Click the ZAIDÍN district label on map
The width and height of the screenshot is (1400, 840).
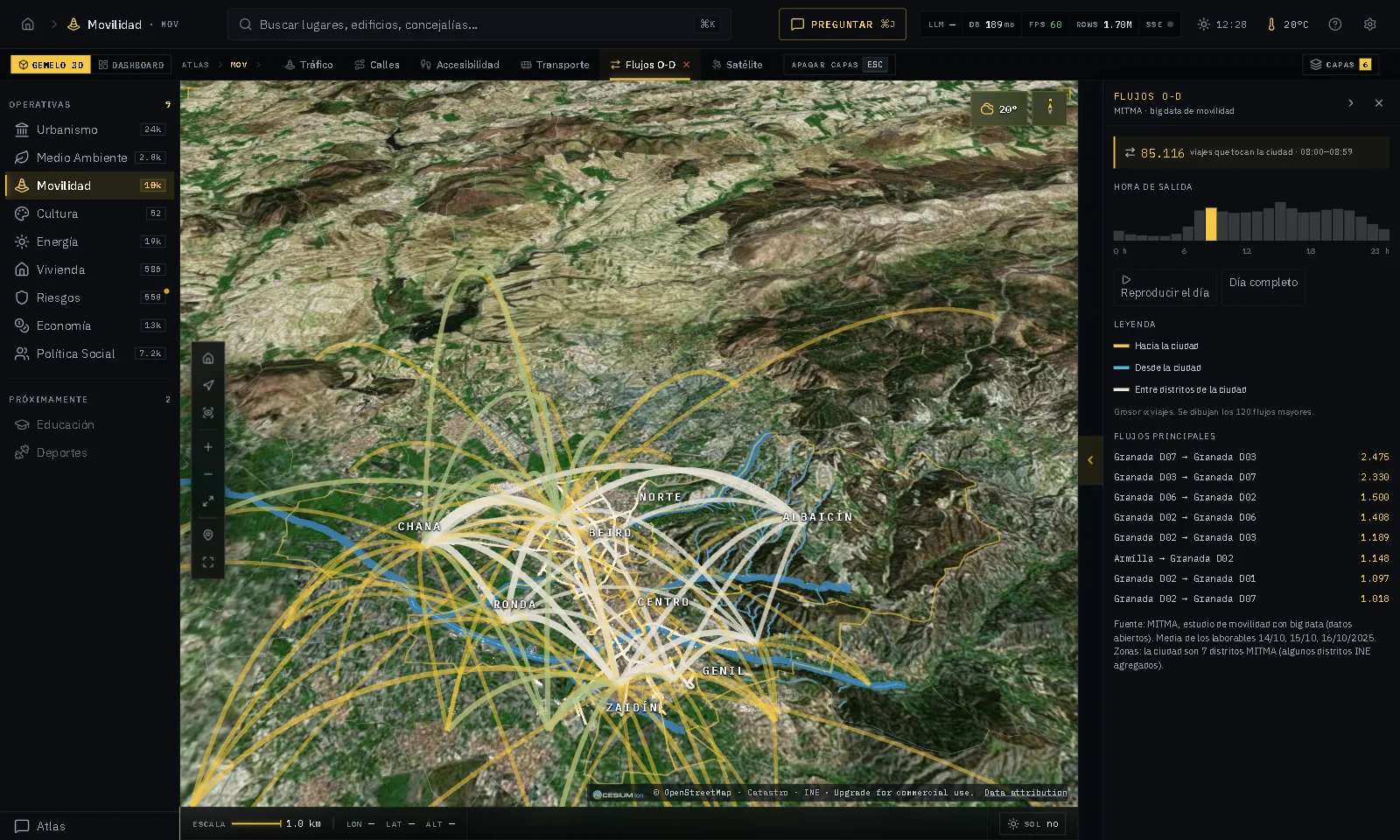[632, 707]
